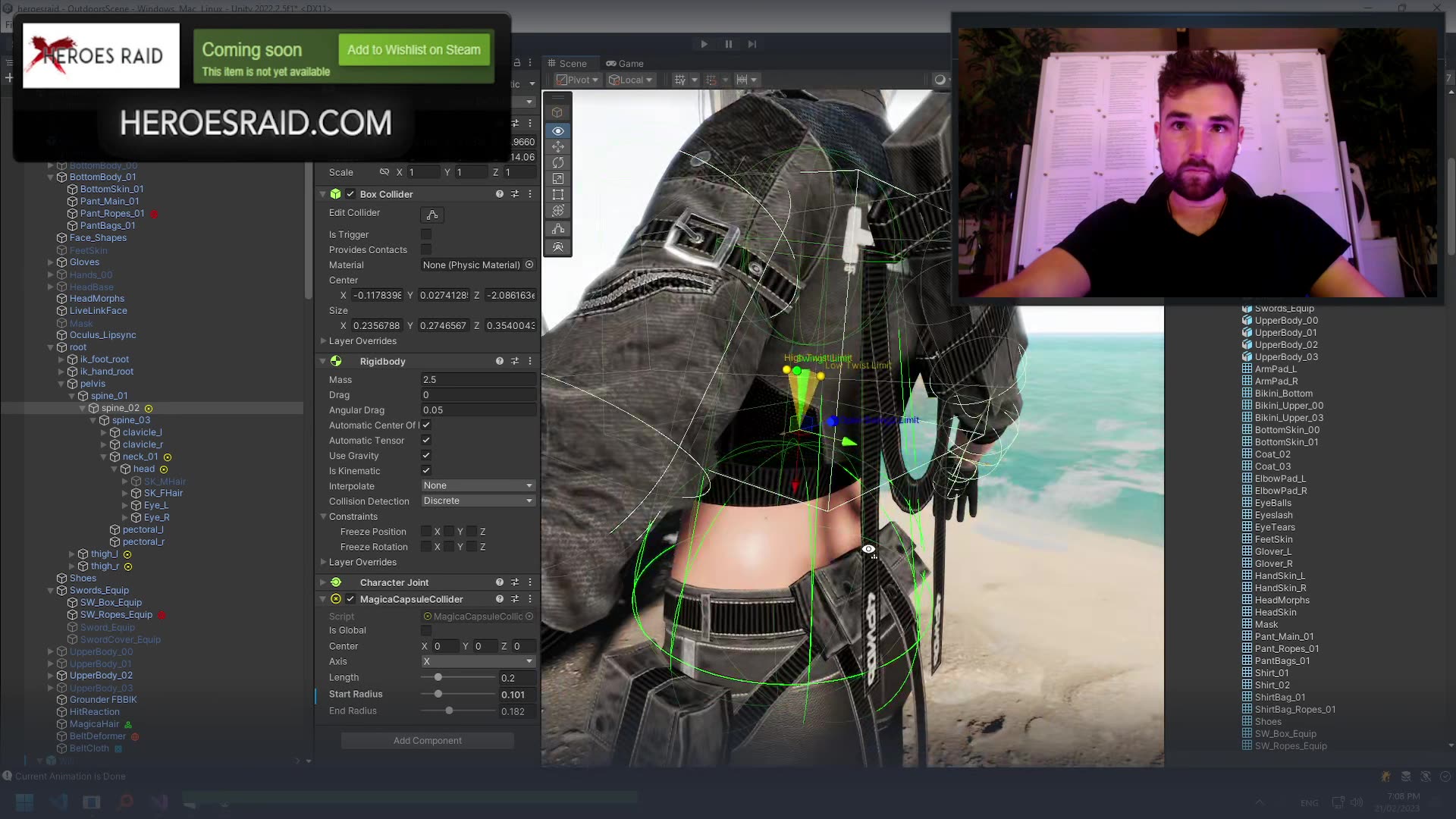This screenshot has width=1456, height=819.
Task: Open the Pivot handle position dropdown
Action: [577, 80]
